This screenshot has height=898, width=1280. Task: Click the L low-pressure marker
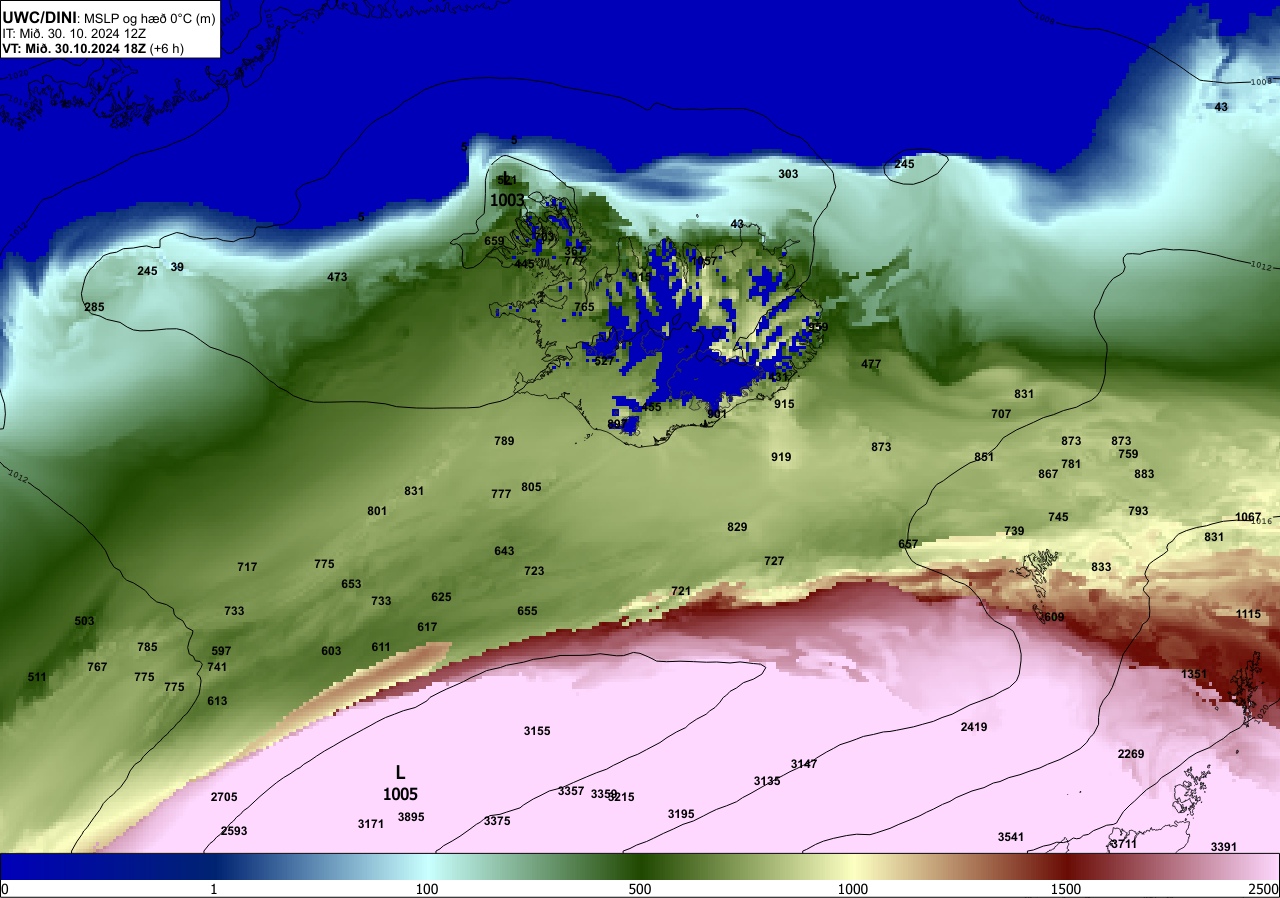click(x=400, y=772)
